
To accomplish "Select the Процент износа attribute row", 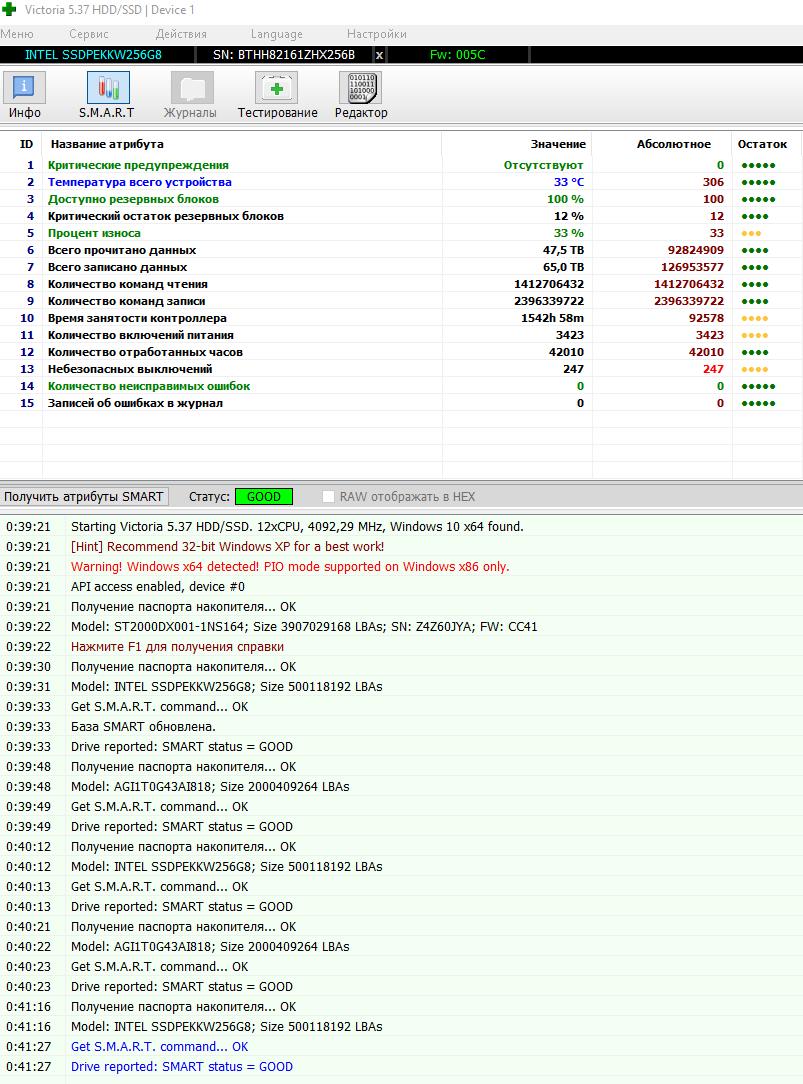I will pyautogui.click(x=401, y=233).
